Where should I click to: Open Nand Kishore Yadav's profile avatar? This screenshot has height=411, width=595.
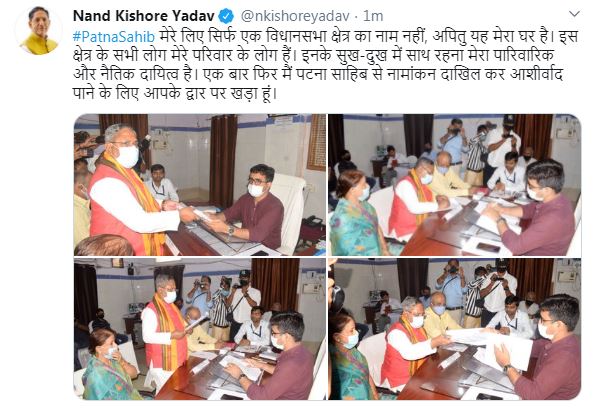[x=39, y=31]
